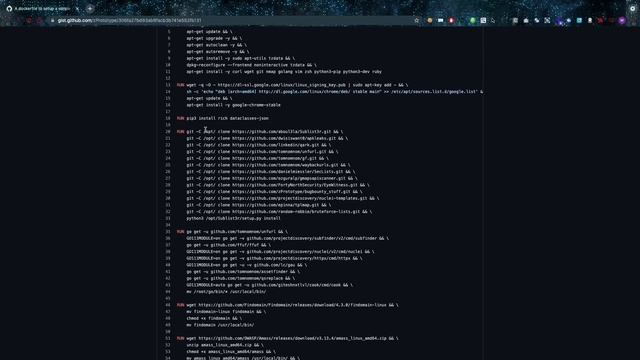The height and width of the screenshot is (360, 640).
Task: Click 'mv /root/go/bin/* /usr/local/bin/' line
Action: pyautogui.click(x=227, y=292)
